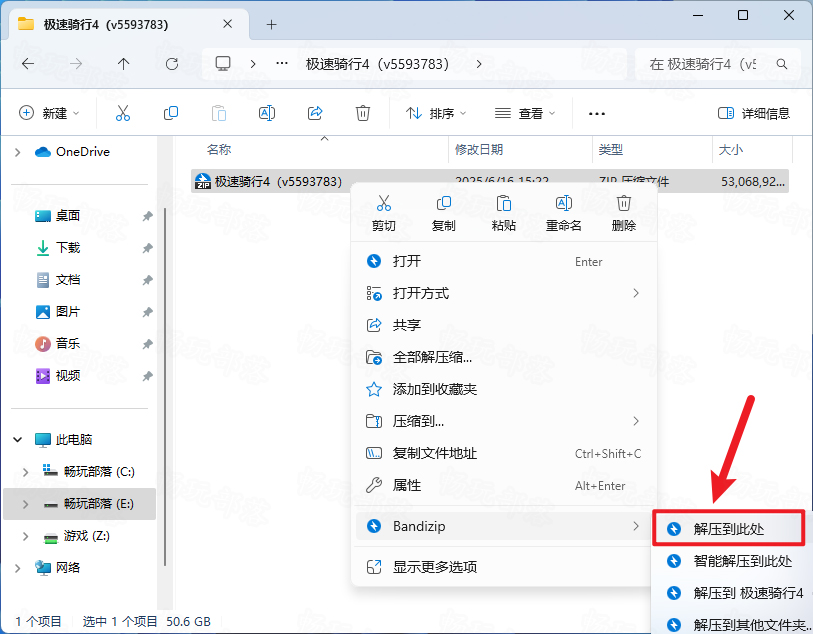Choose 显示更多选项 in the context menu
The height and width of the screenshot is (634, 813).
coord(503,567)
